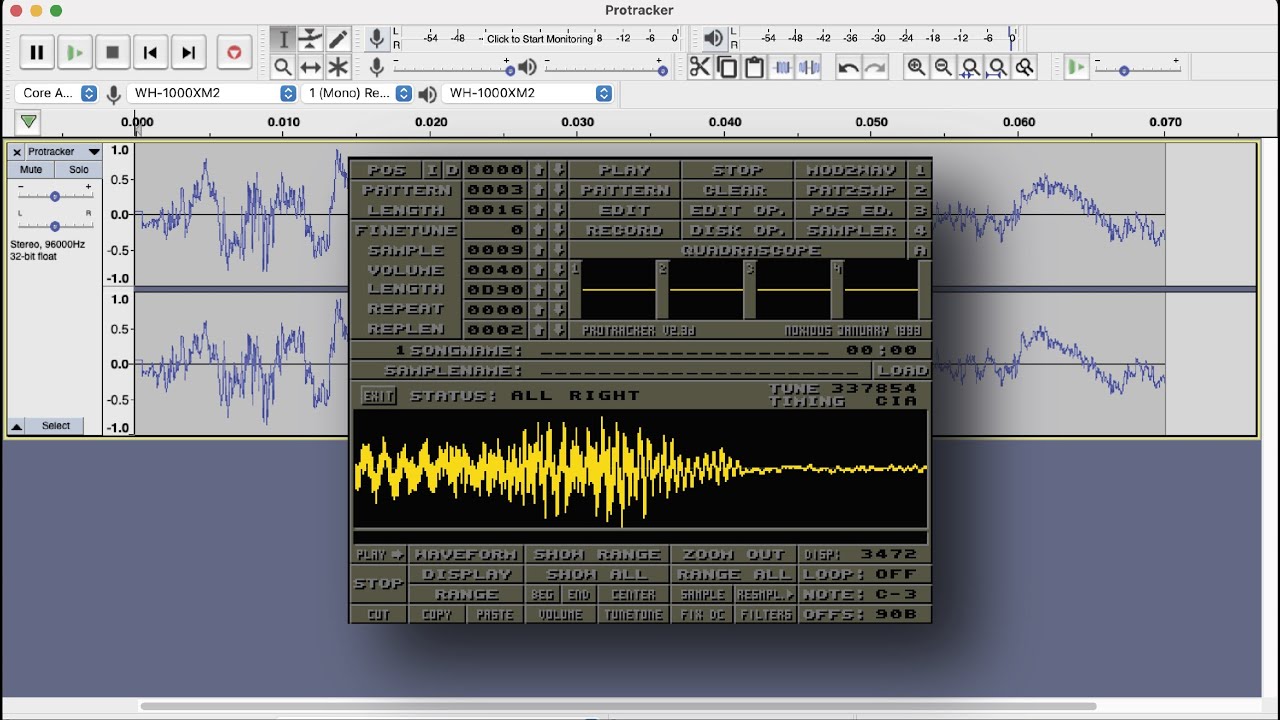The image size is (1280, 720).
Task: Click the track Select button
Action: click(56, 426)
